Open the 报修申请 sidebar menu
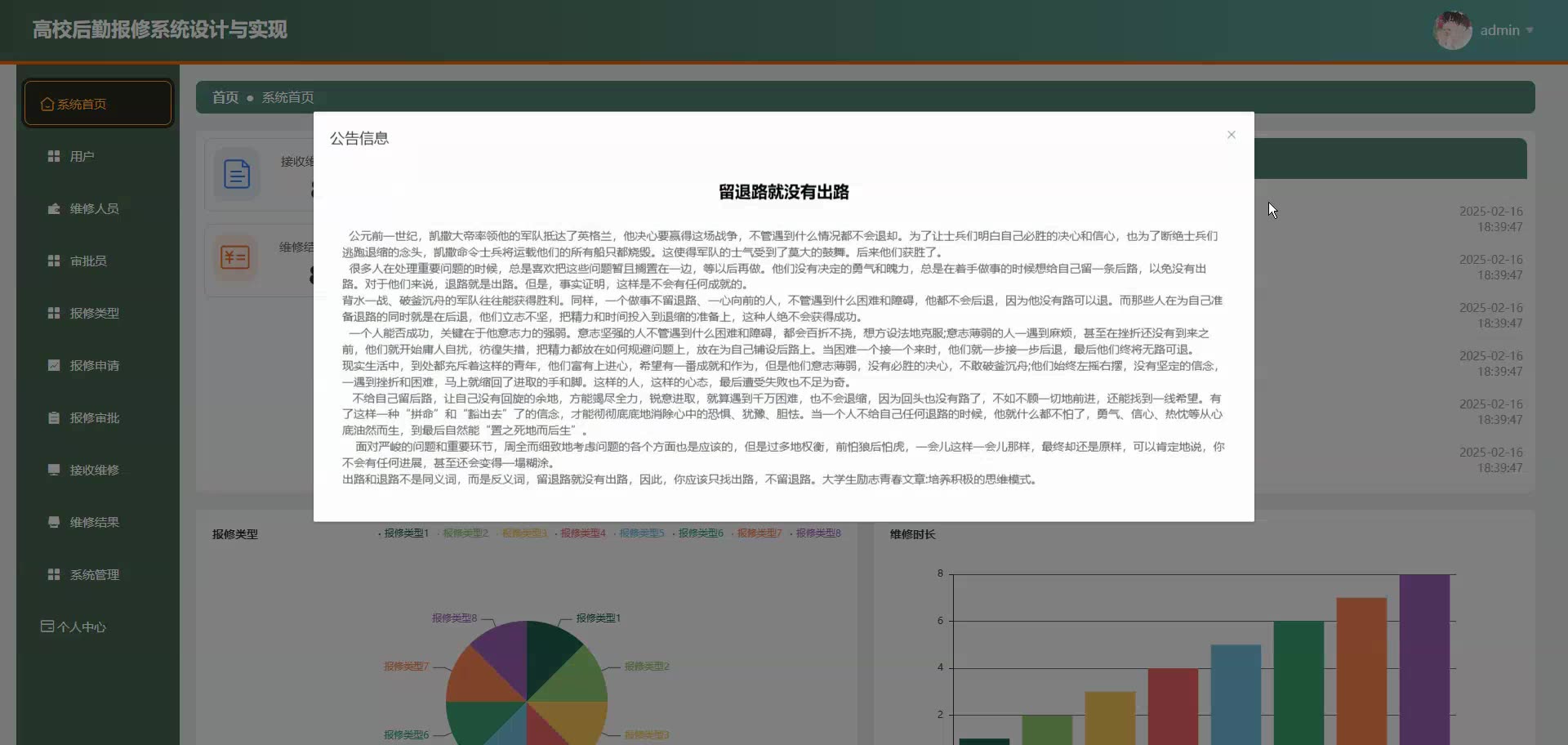Viewport: 1568px width, 745px height. click(x=98, y=365)
